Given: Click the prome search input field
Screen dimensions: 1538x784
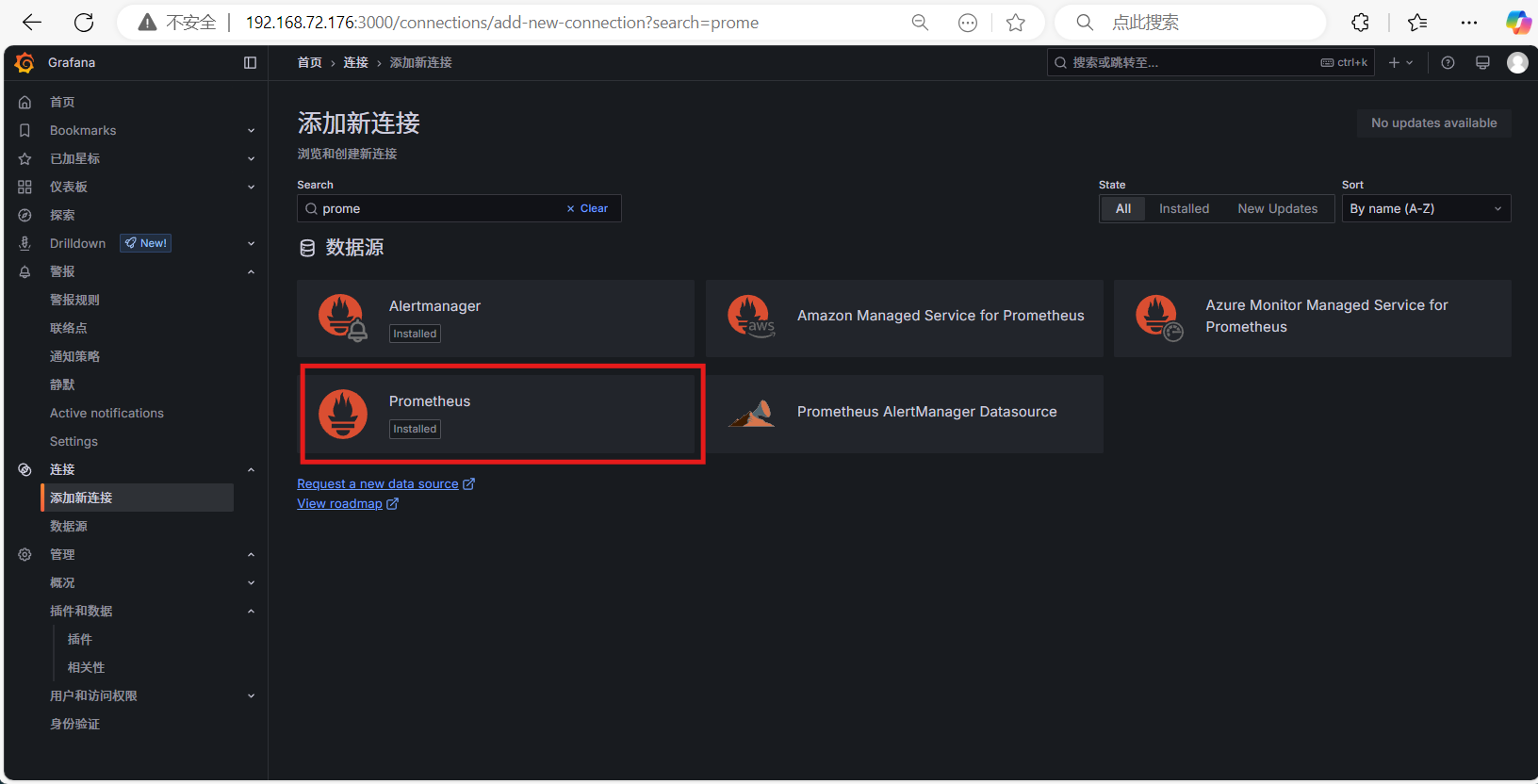Looking at the screenshot, I should tap(459, 208).
